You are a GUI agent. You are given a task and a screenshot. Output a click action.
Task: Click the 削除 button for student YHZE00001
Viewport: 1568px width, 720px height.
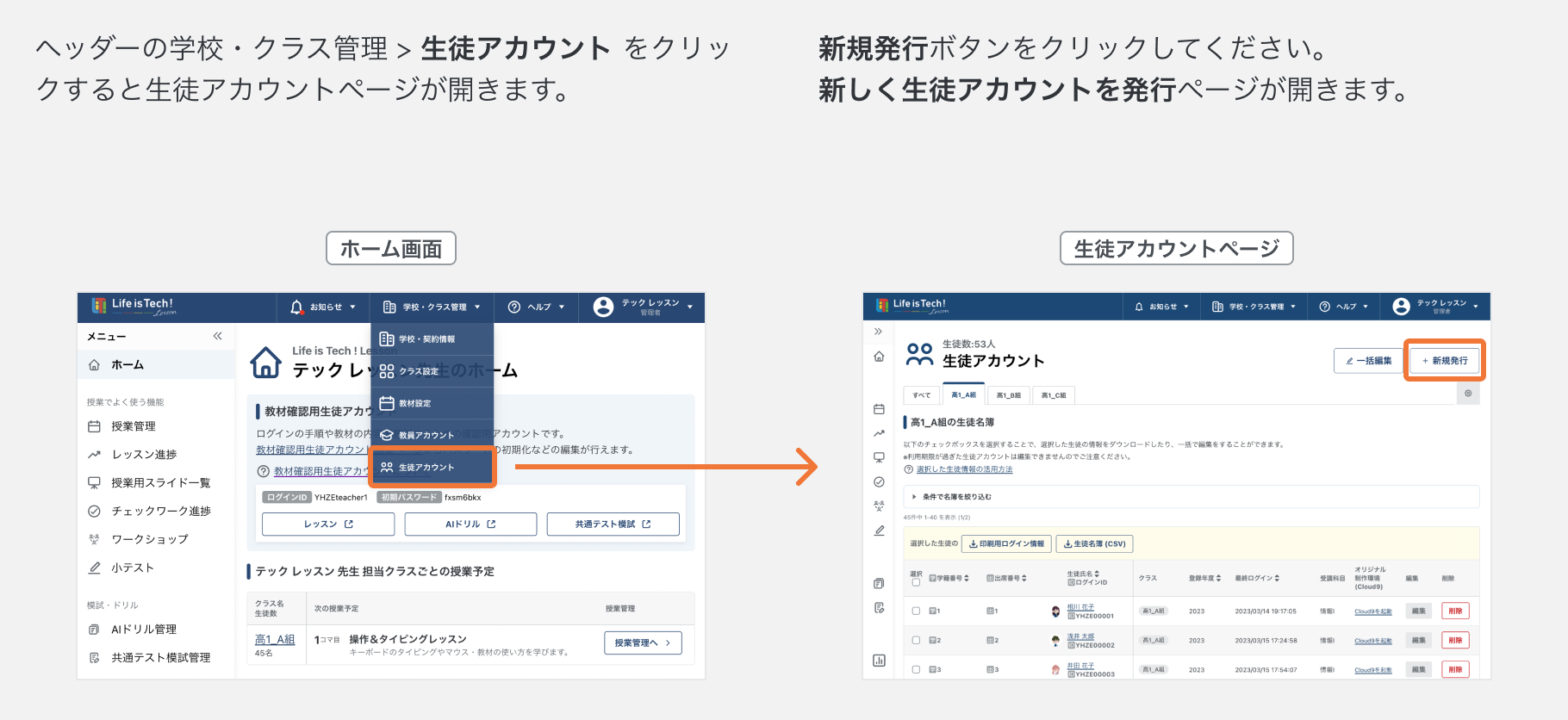click(1455, 611)
